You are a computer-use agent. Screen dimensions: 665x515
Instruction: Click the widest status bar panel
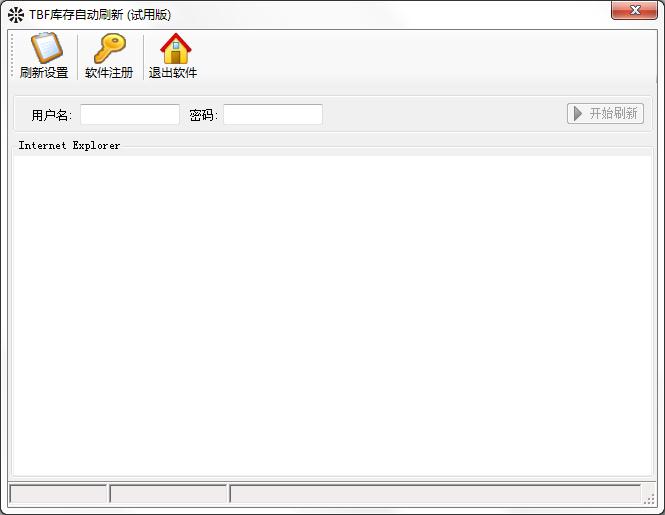tap(435, 494)
